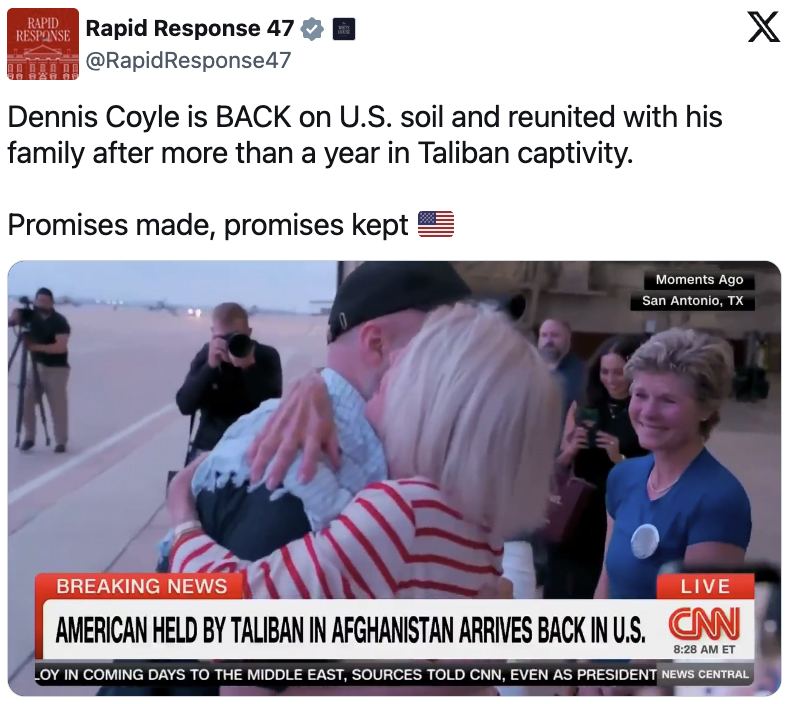Click the BREAKING NEWS banner label
Viewport: 790px width, 704px height.
click(142, 587)
